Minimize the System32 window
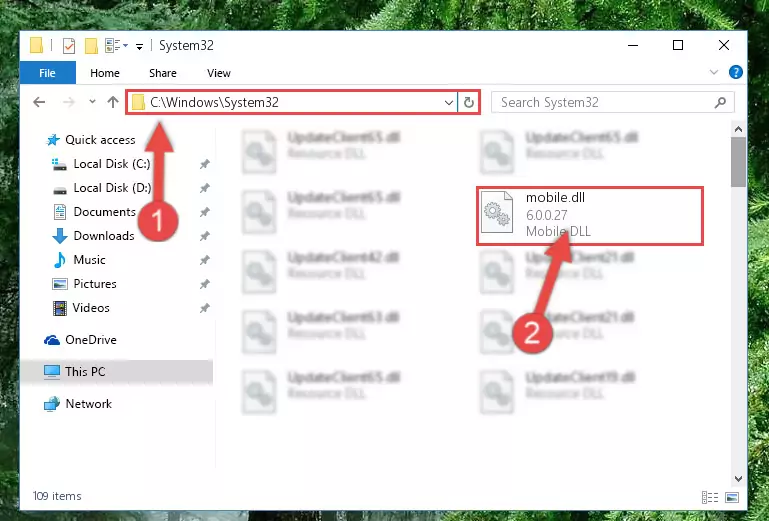Image resolution: width=769 pixels, height=521 pixels. coord(633,45)
